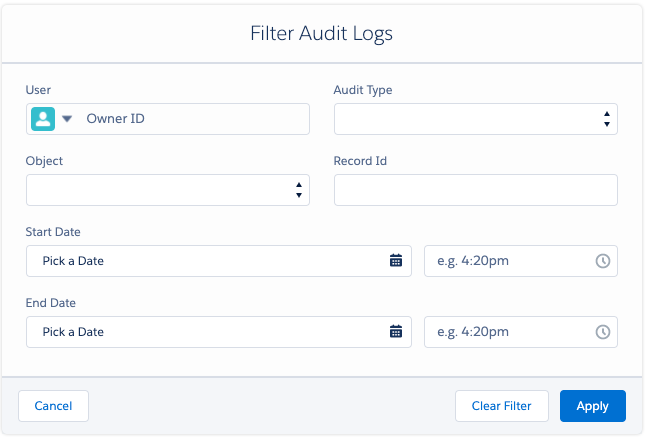The height and width of the screenshot is (441, 646).
Task: Click the End Date Pick a Date field
Action: click(219, 332)
